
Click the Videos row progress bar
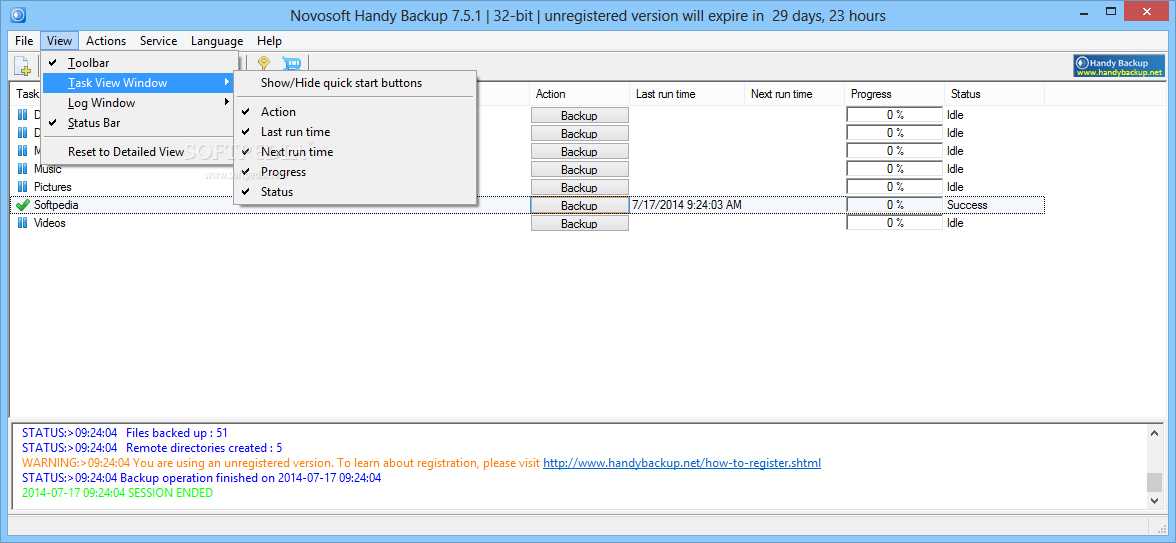tap(895, 223)
